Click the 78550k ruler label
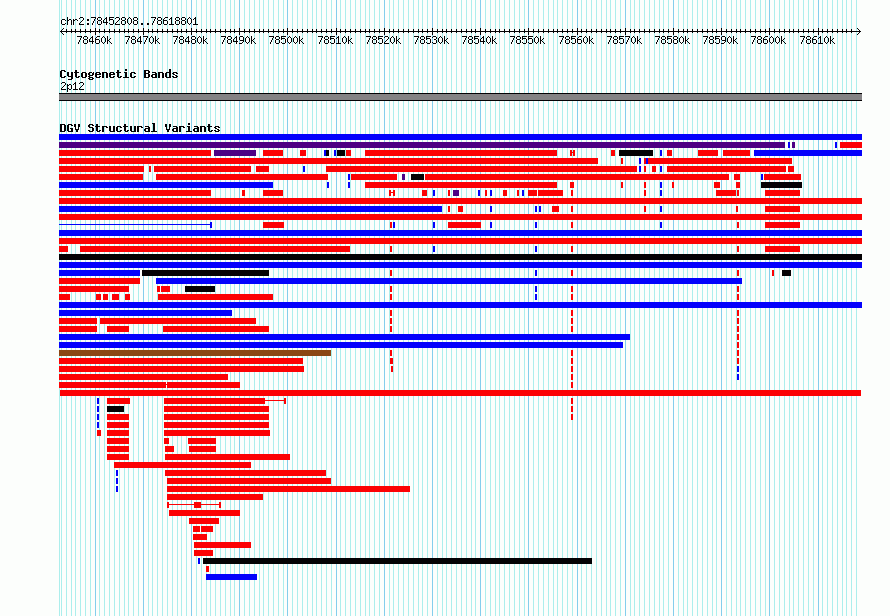 527,40
